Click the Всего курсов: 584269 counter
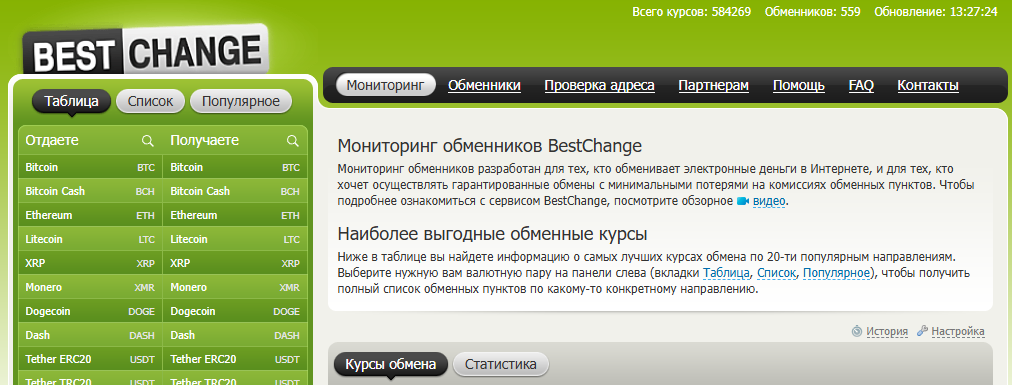This screenshot has width=1012, height=385. 691,12
